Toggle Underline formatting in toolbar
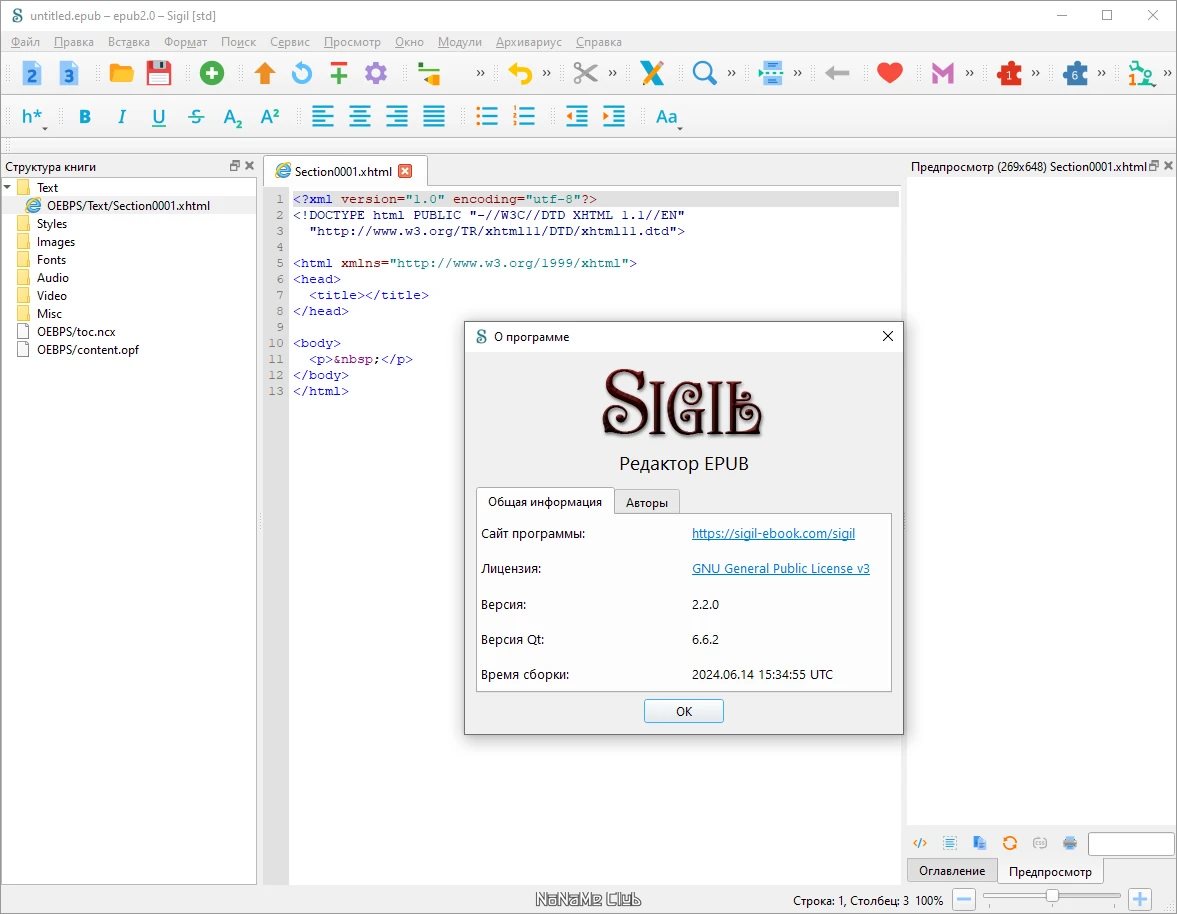The width and height of the screenshot is (1177, 914). coord(158,116)
